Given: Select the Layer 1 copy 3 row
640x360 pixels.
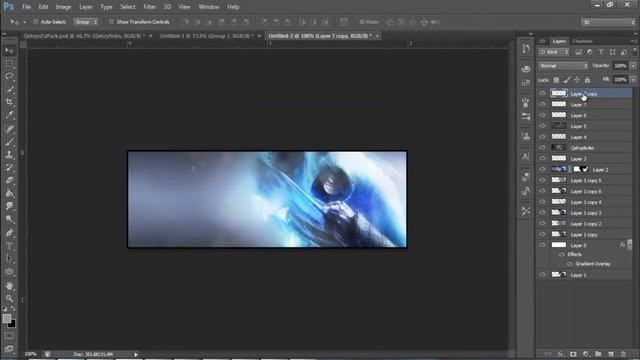Looking at the screenshot, I should pyautogui.click(x=584, y=213).
